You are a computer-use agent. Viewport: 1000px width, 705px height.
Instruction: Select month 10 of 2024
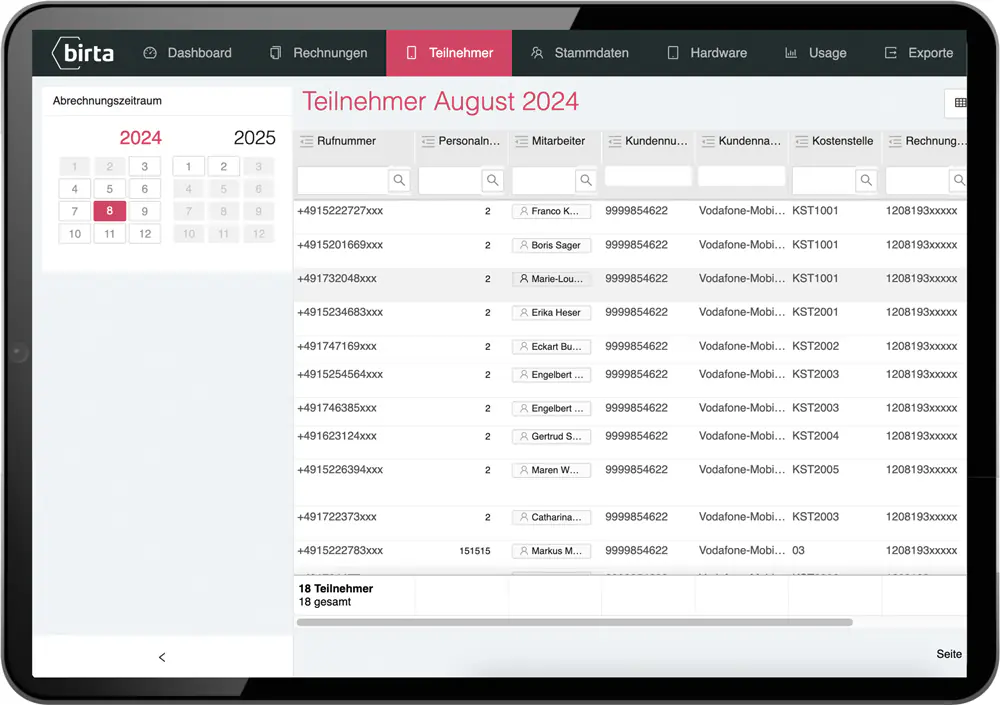coord(75,234)
